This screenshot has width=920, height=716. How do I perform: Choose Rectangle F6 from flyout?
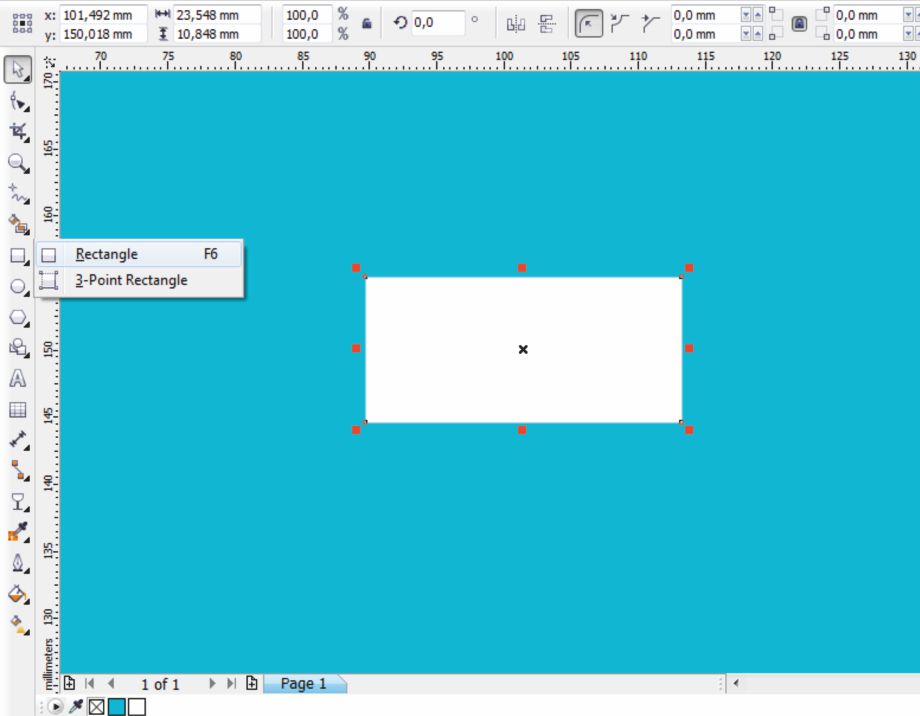coord(140,254)
